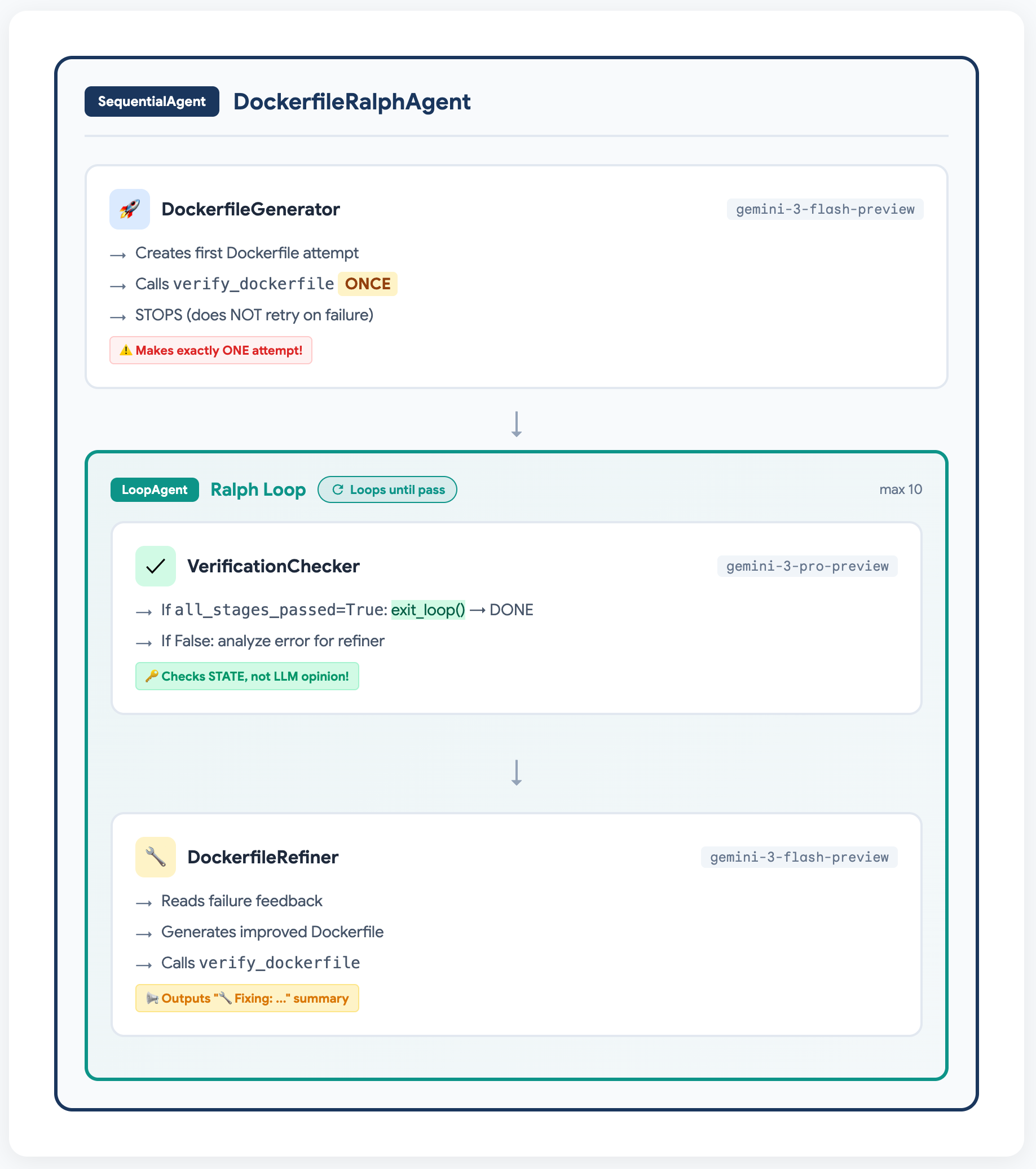The height and width of the screenshot is (1169, 1036).
Task: Click the max 10 loop counter
Action: tap(901, 489)
